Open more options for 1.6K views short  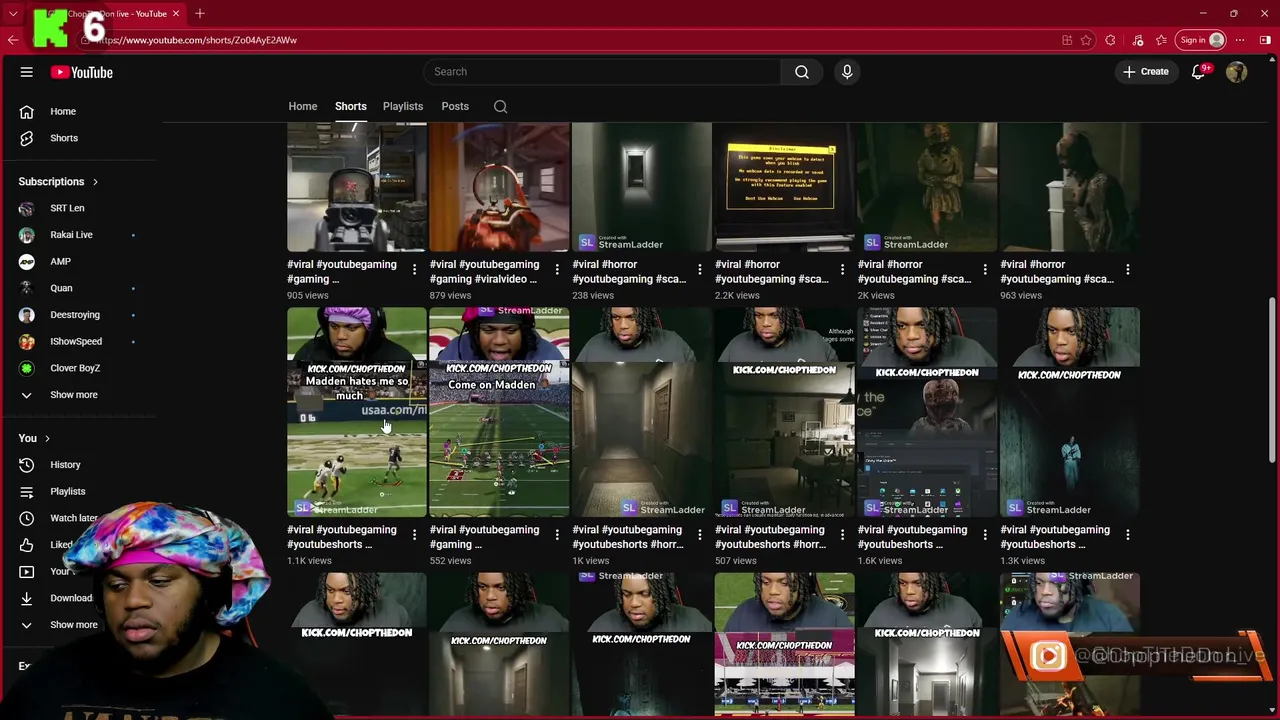(985, 535)
